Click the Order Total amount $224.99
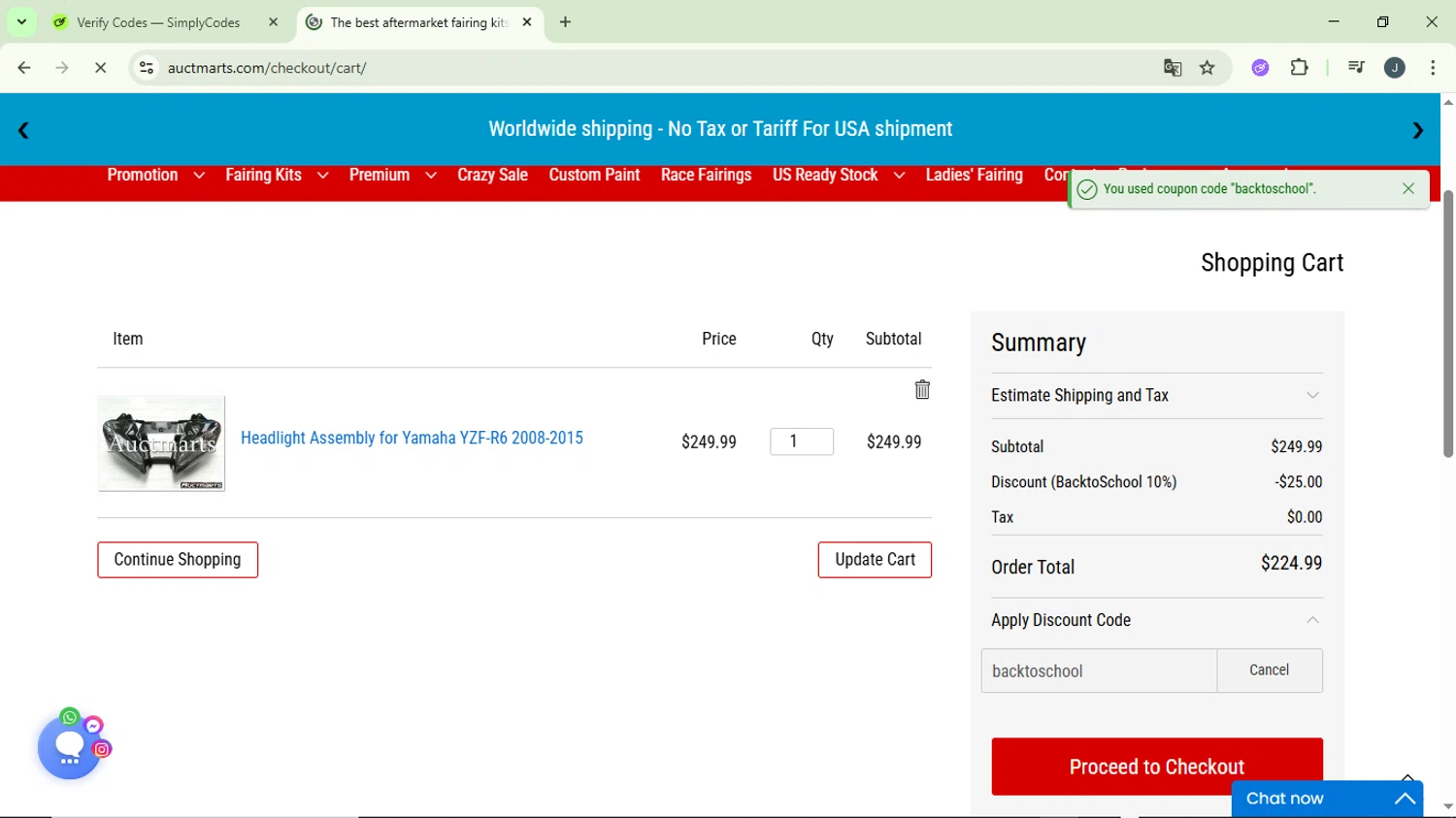1456x818 pixels. tap(1291, 563)
